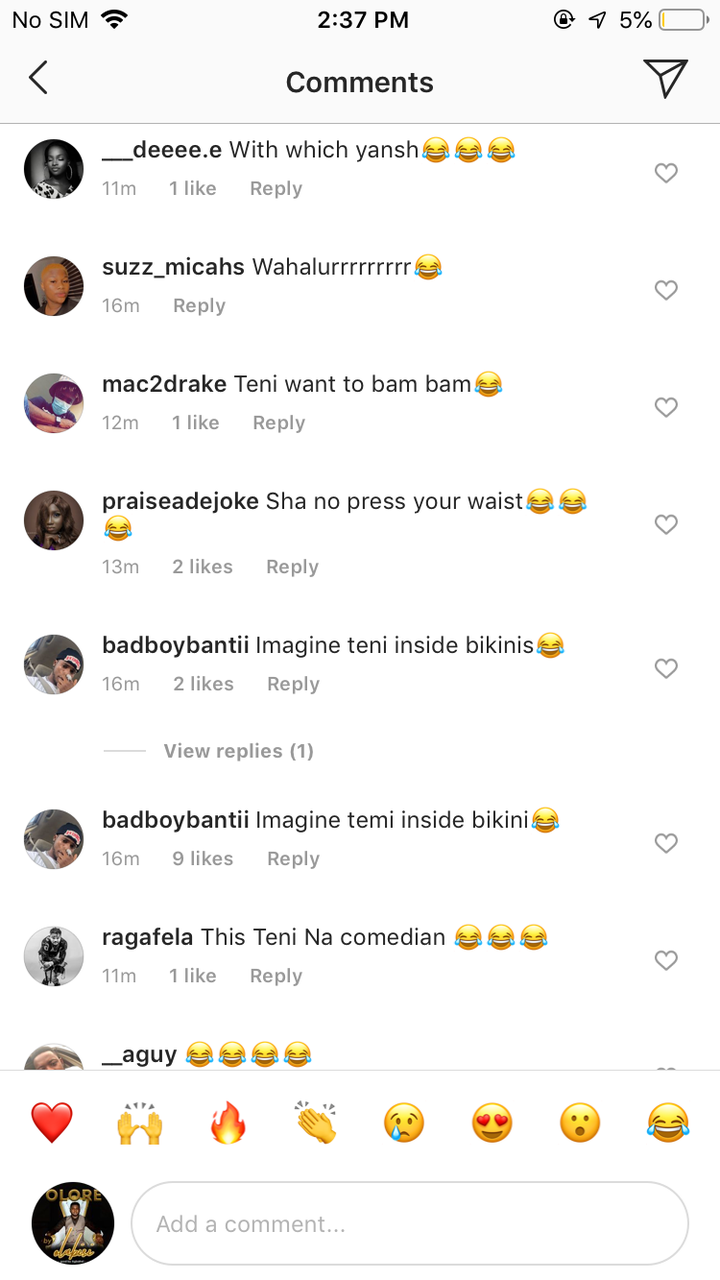Insert the heart-eyes emoji
Screen dimensions: 720x1280
[492, 1122]
